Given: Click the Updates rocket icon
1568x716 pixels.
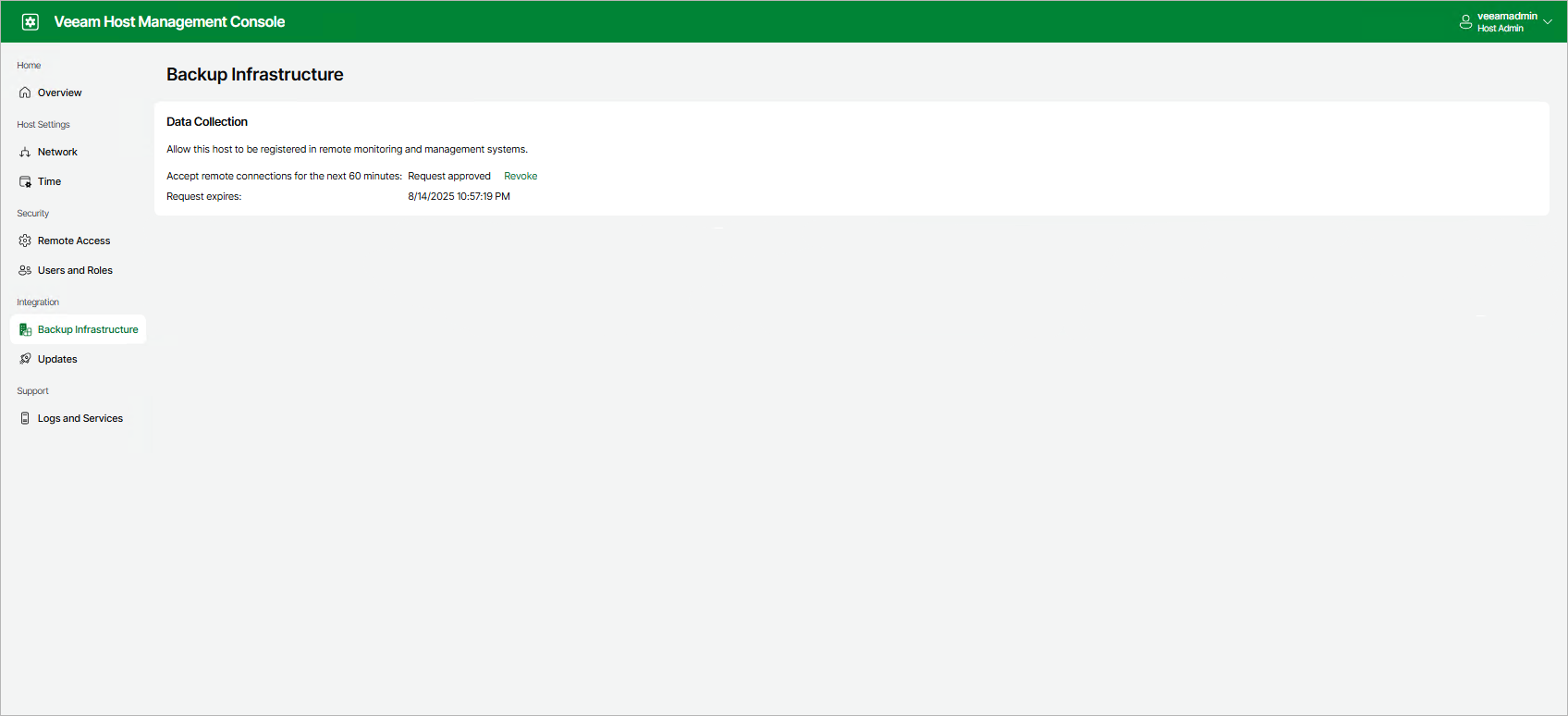Looking at the screenshot, I should pos(25,359).
